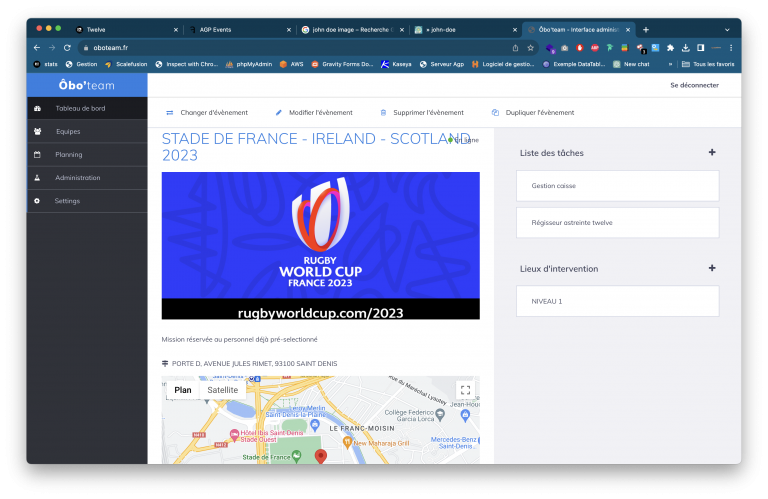Viewport: 768px width, 499px height.
Task: Toggle the browser side panel icon
Action: (700, 48)
